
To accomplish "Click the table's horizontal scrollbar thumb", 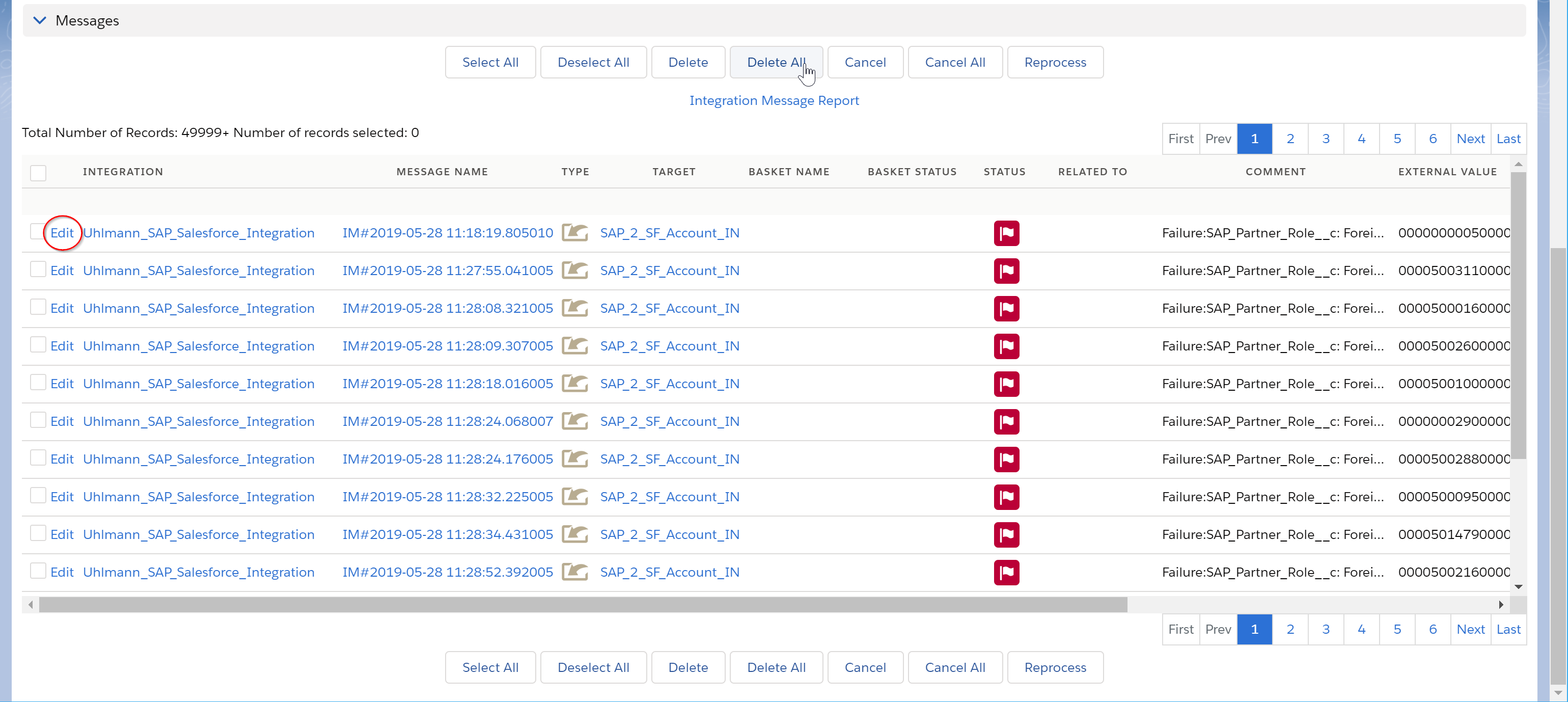I will click(x=583, y=605).
